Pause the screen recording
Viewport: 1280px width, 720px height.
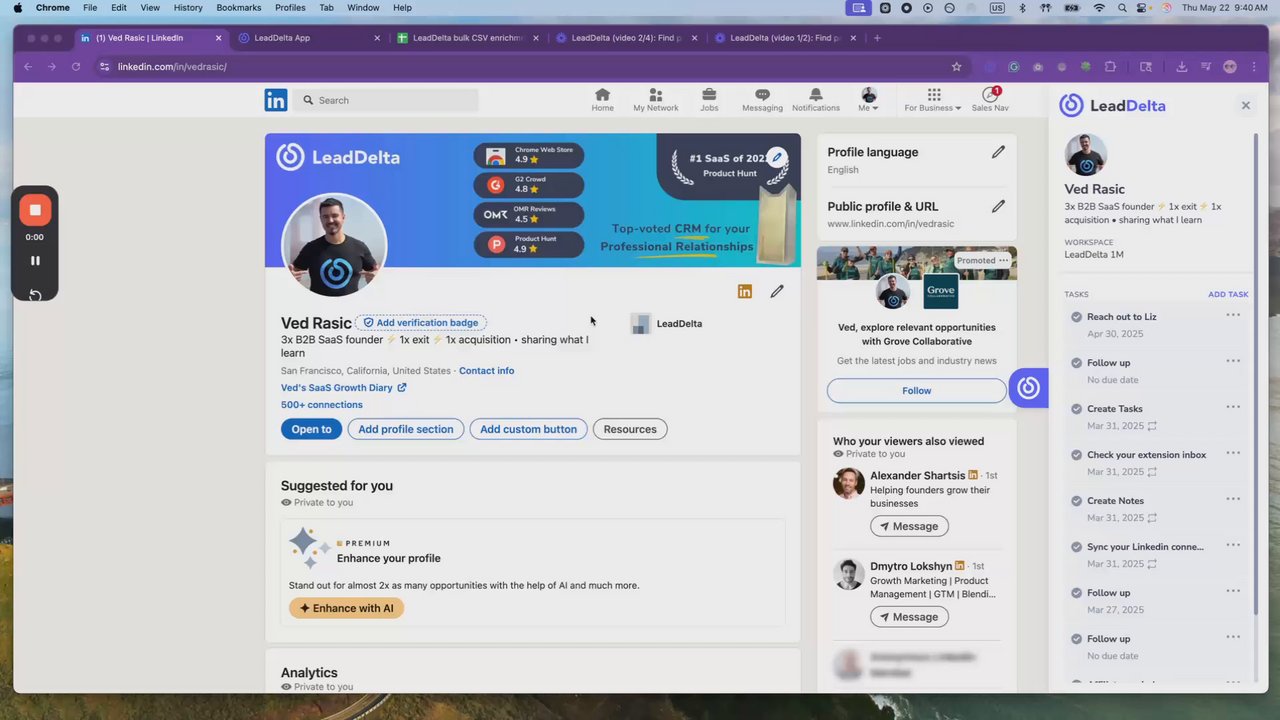click(35, 260)
